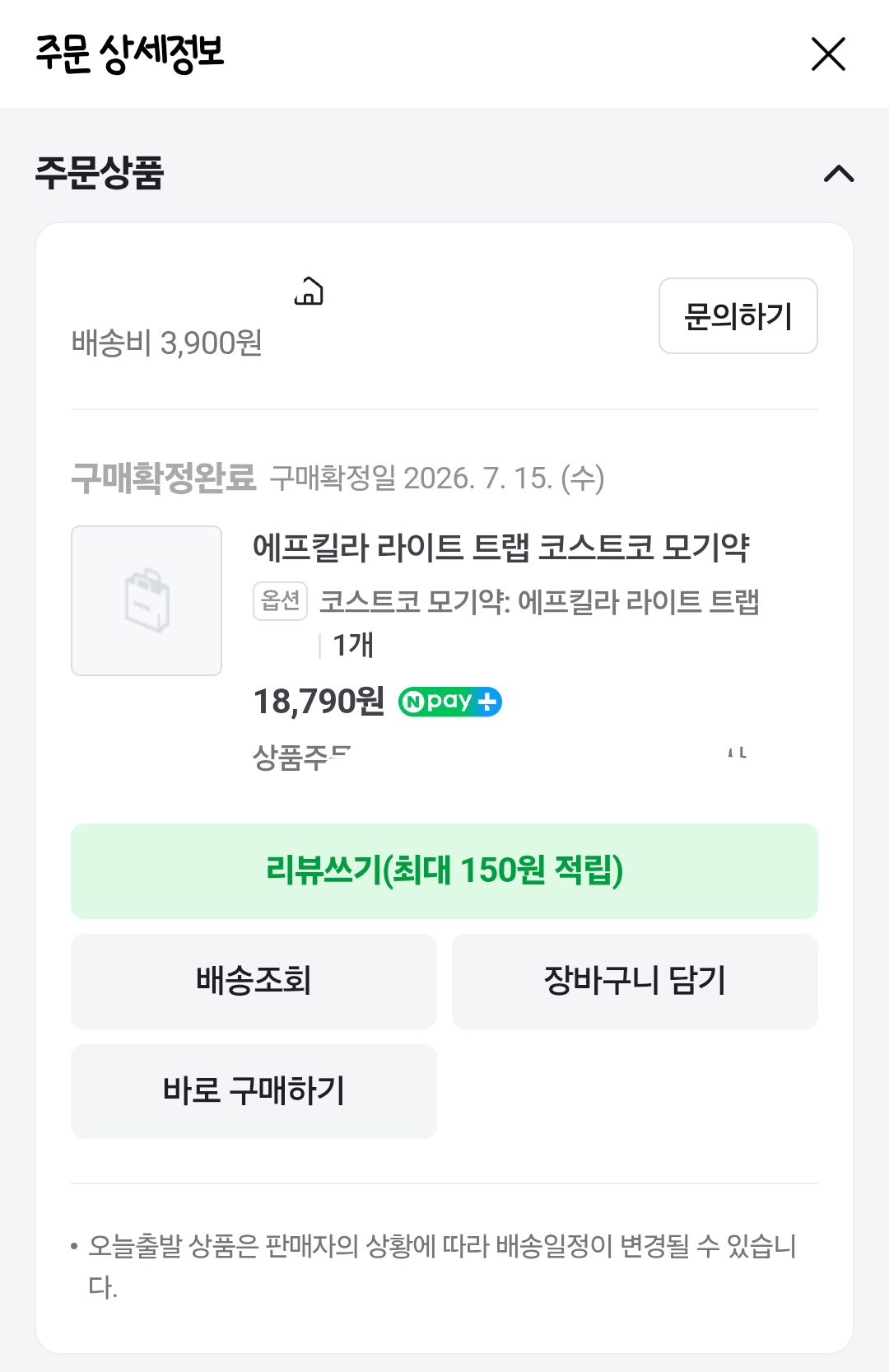This screenshot has width=889, height=1372.
Task: Tap the 오늘출발 상품 notice text
Action: click(x=442, y=1266)
